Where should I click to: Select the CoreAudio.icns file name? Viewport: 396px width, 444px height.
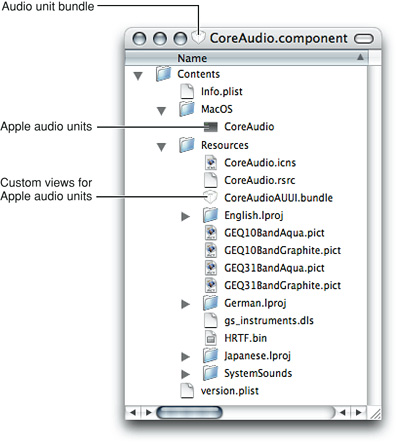(x=260, y=163)
